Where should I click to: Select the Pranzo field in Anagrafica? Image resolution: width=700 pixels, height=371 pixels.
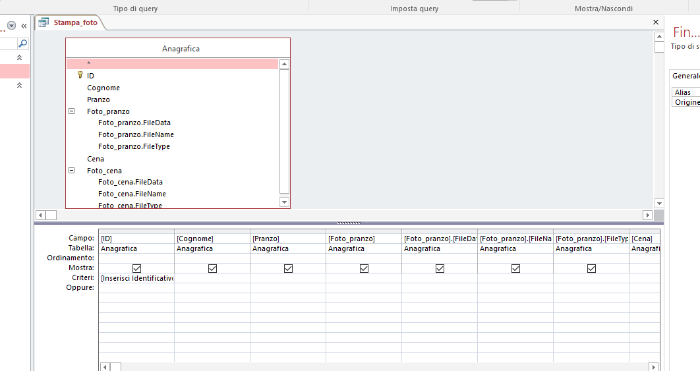point(98,100)
